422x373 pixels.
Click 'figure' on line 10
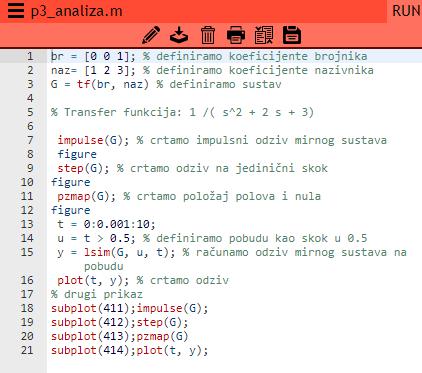click(70, 182)
